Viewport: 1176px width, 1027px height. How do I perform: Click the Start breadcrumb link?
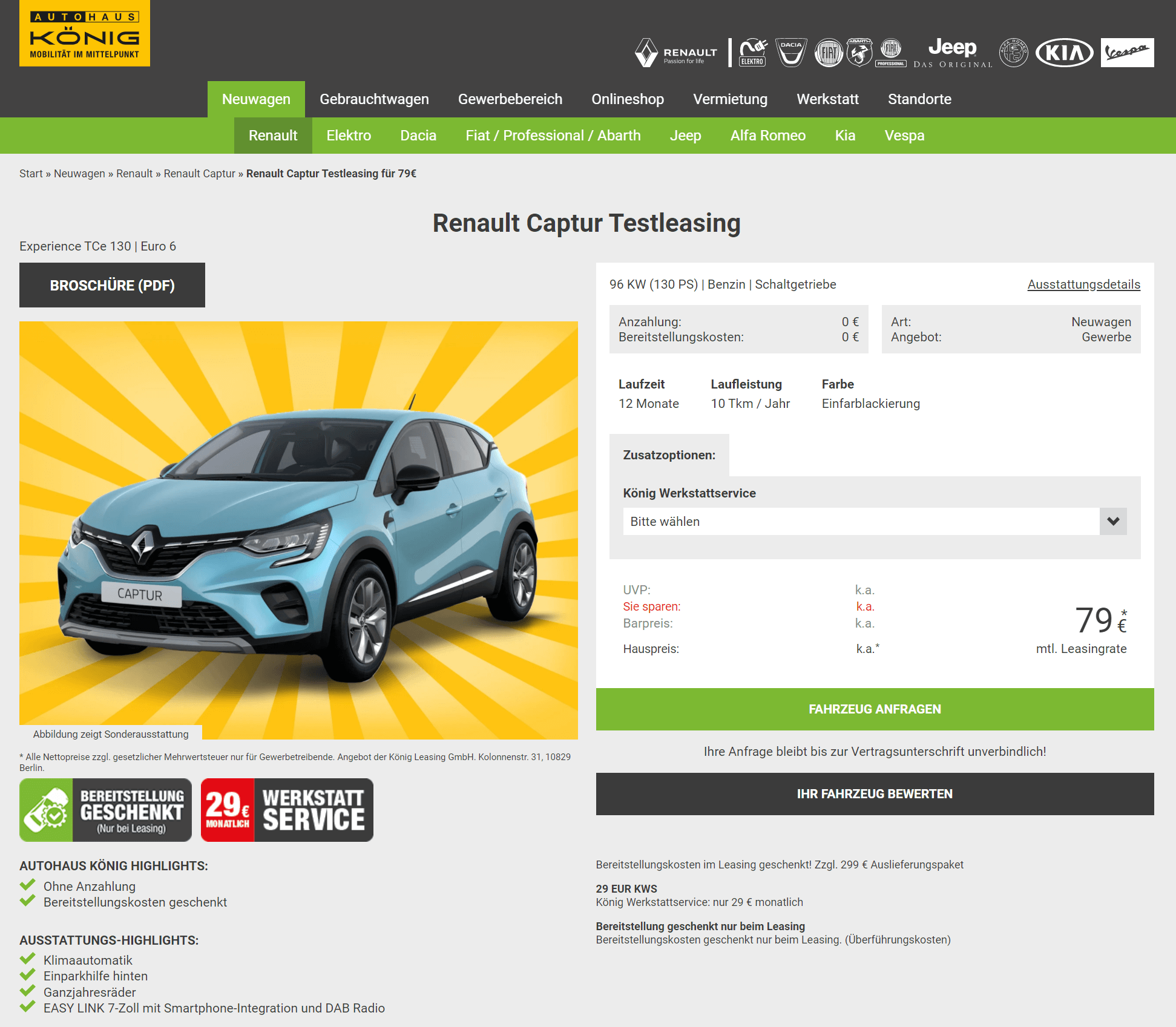[x=31, y=174]
